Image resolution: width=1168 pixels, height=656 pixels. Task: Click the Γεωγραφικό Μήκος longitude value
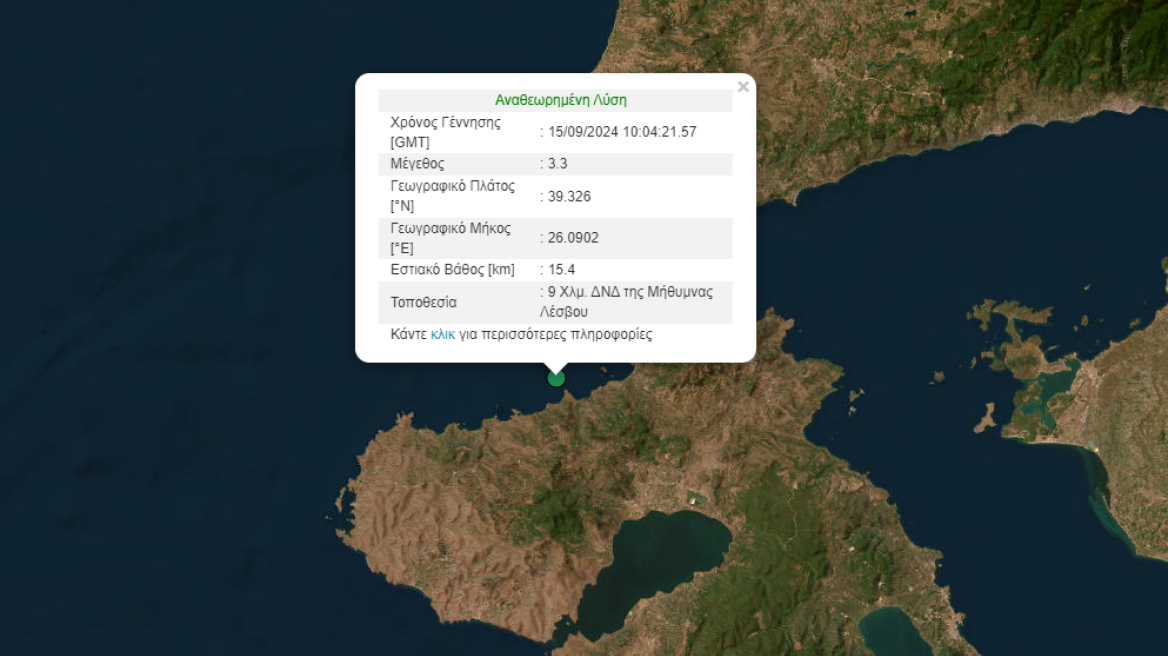coord(573,238)
